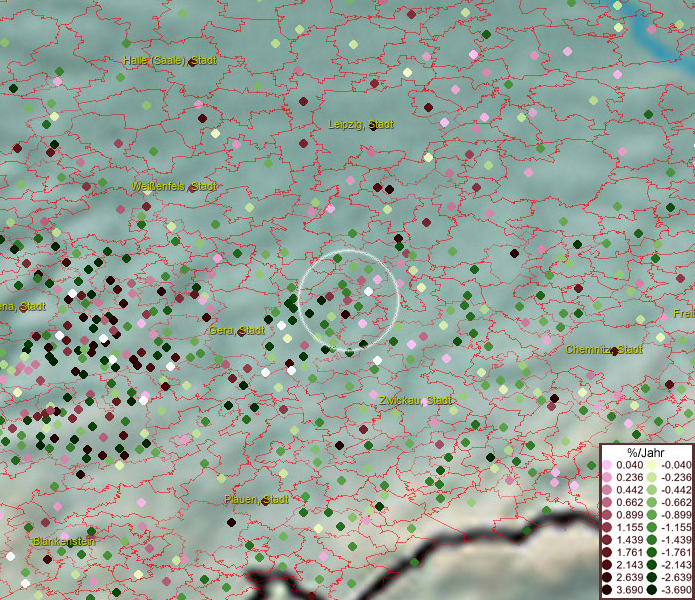The height and width of the screenshot is (600, 695).
Task: Click the -0.899 legend value text
Action: pos(676,515)
